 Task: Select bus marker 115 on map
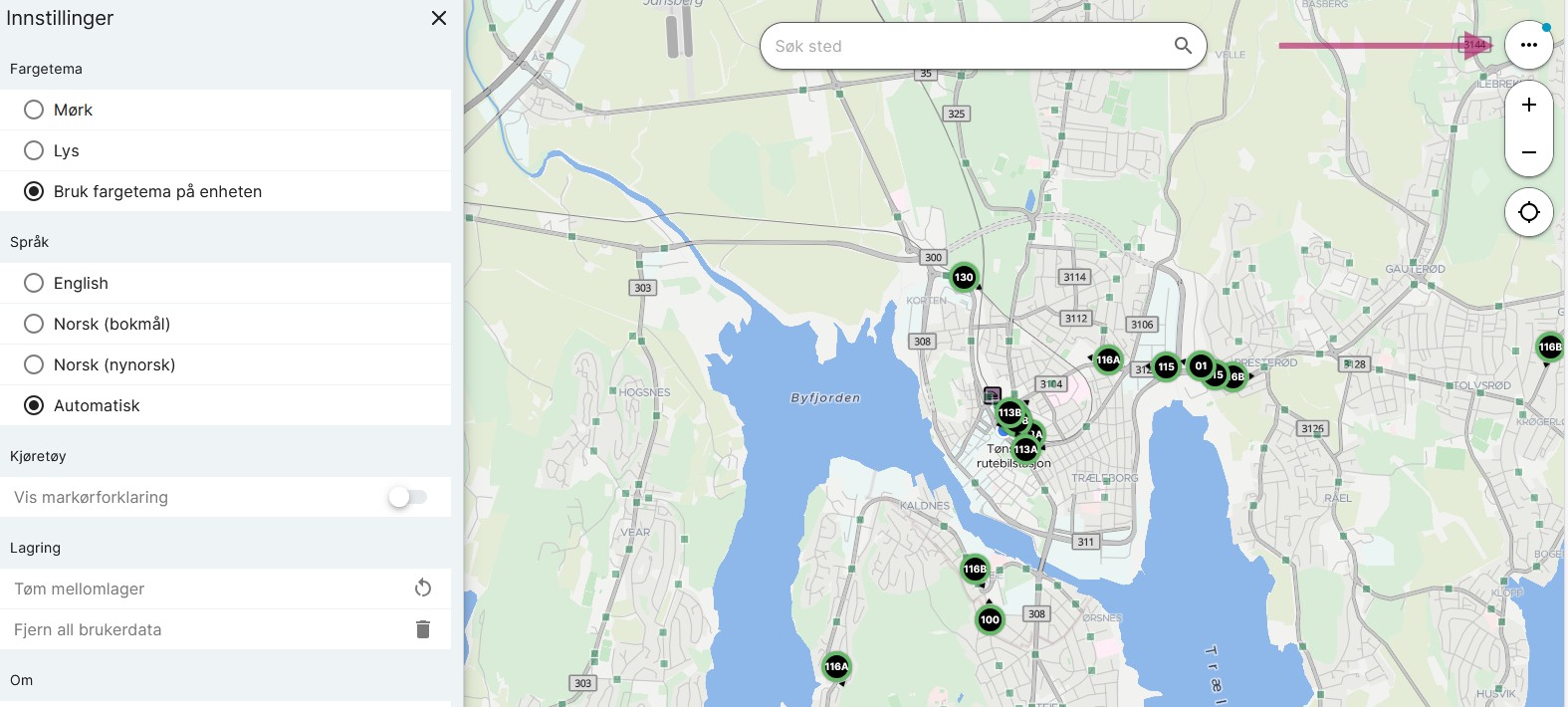(x=1165, y=366)
